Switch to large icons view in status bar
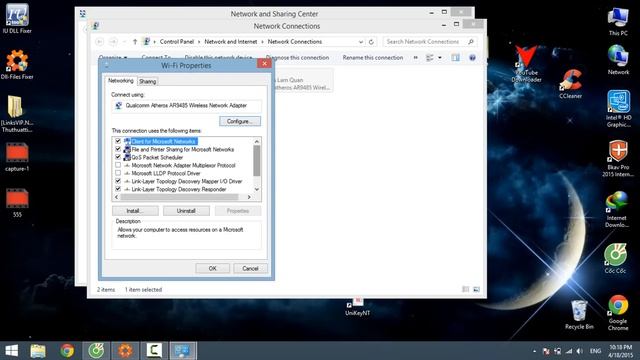This screenshot has width=640, height=360. (476, 289)
